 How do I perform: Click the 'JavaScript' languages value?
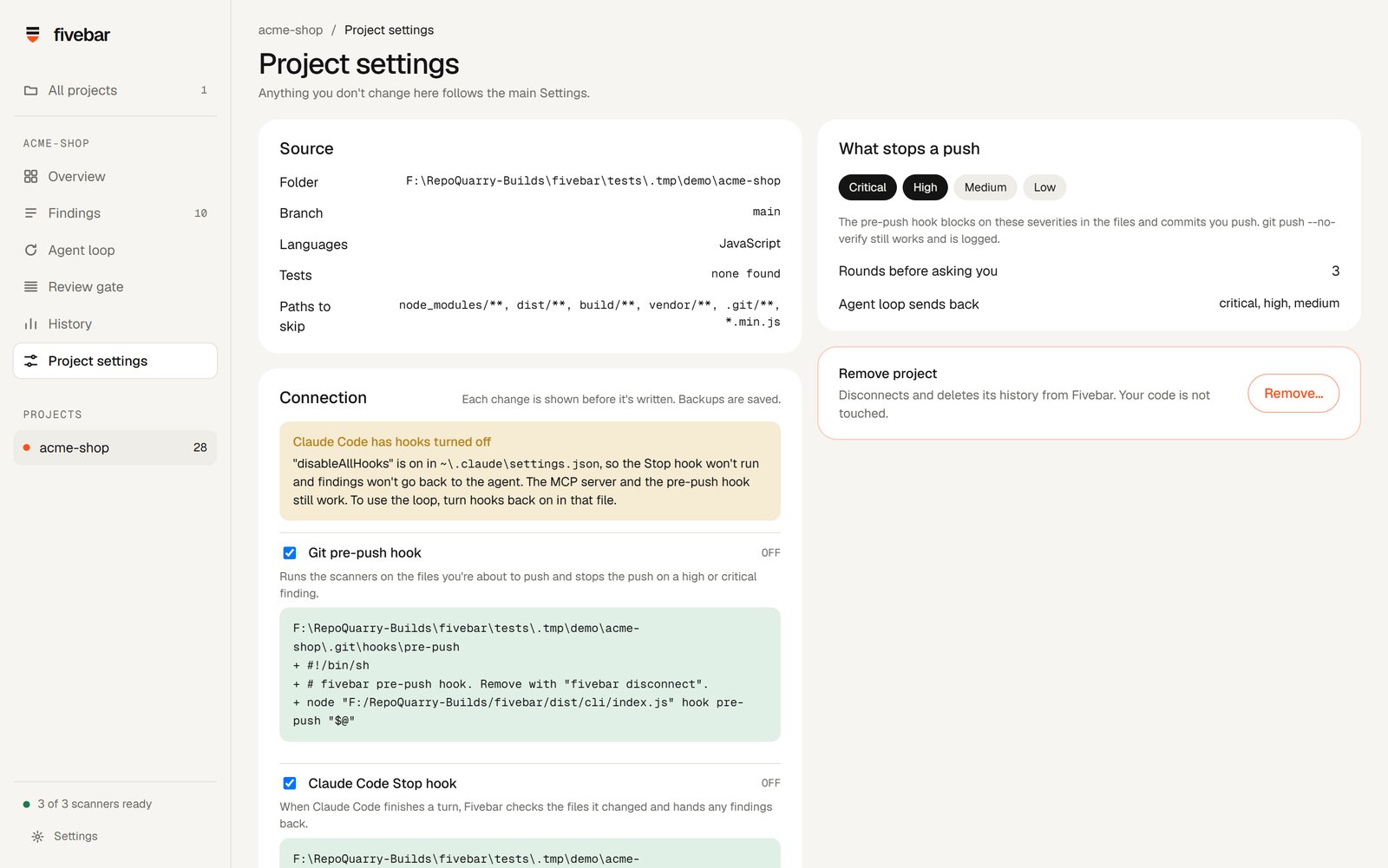click(x=750, y=244)
